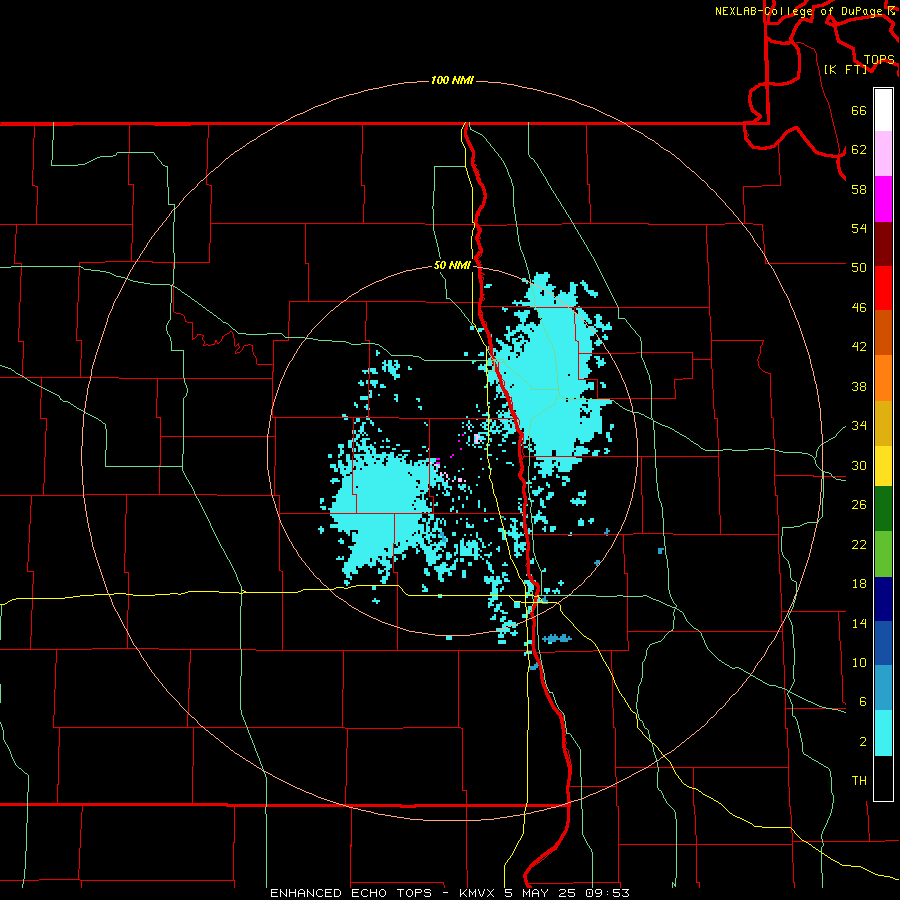The height and width of the screenshot is (900, 900).
Task: Click the medium blue legend swatch
Action: coord(883,643)
